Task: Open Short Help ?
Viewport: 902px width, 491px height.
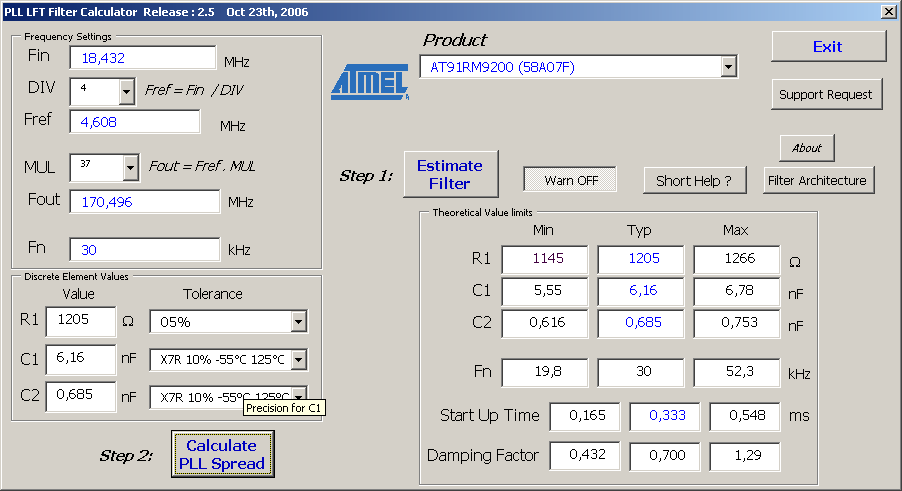Action: coord(694,181)
